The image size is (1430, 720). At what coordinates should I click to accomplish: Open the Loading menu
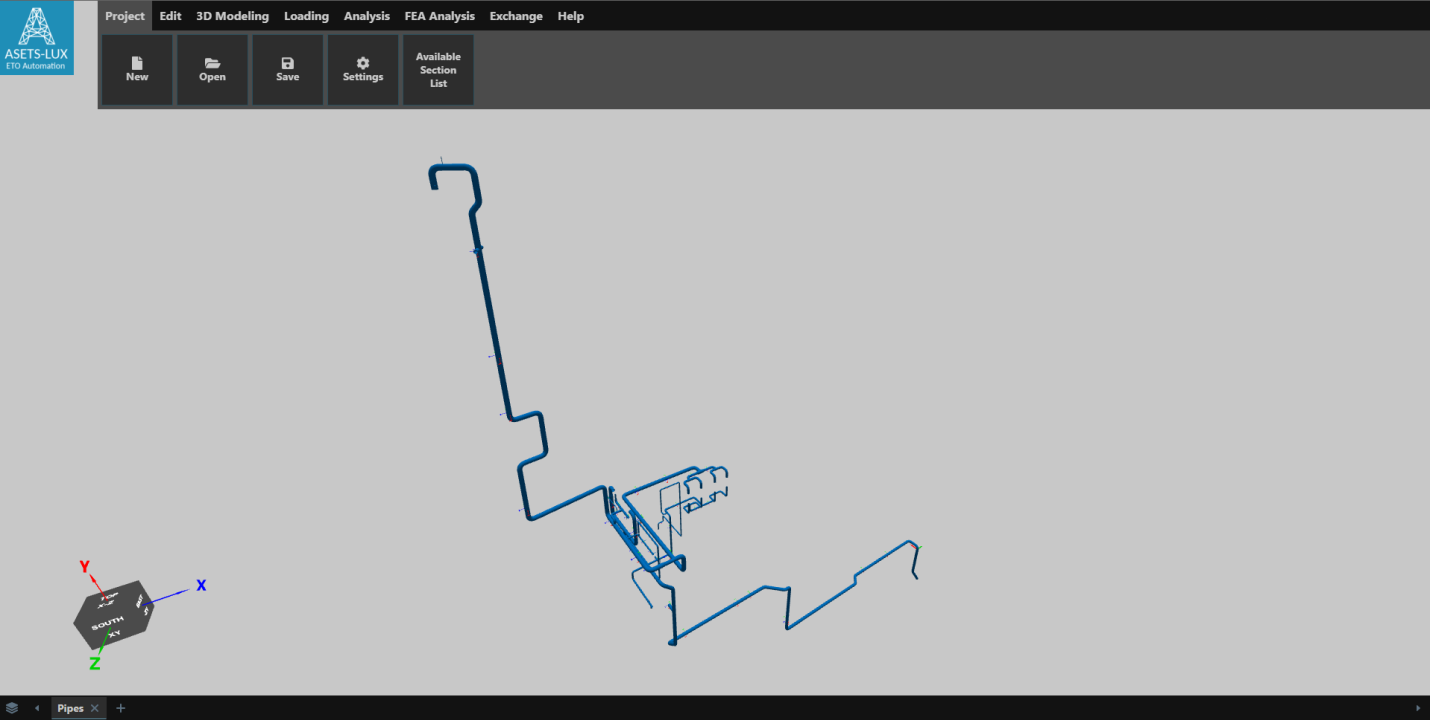[x=306, y=16]
